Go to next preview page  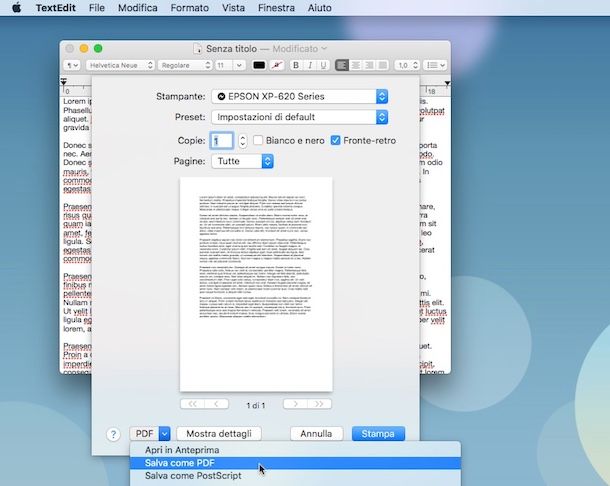[x=295, y=404]
